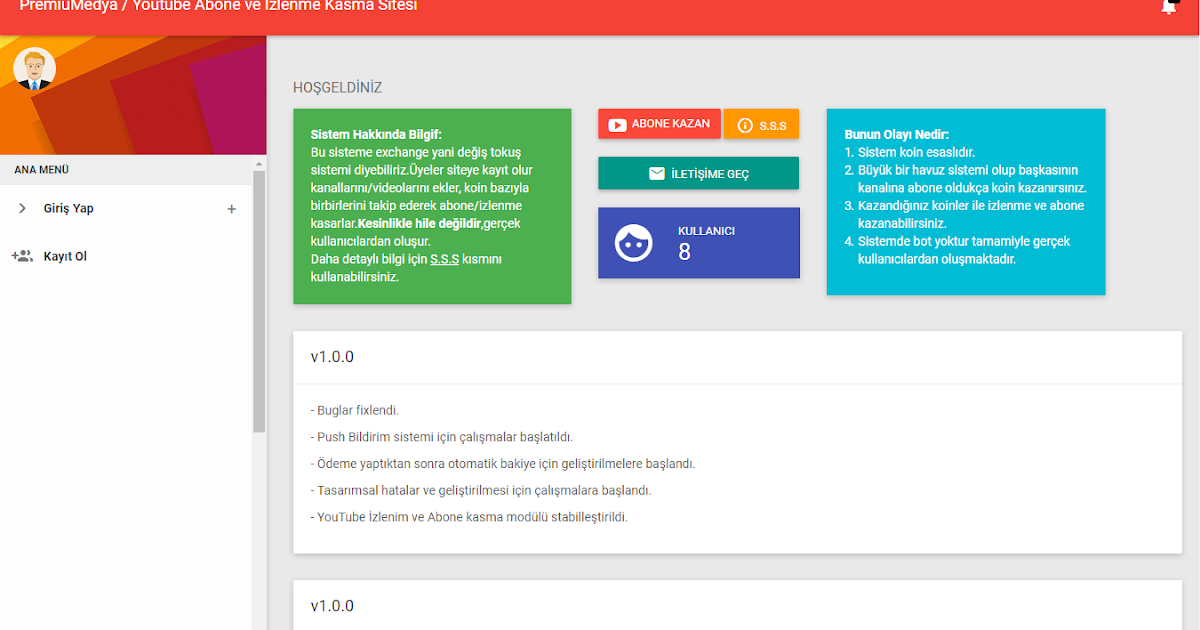The image size is (1200, 630).
Task: Click the HOŞGELDİNİZ heading
Action: [337, 88]
